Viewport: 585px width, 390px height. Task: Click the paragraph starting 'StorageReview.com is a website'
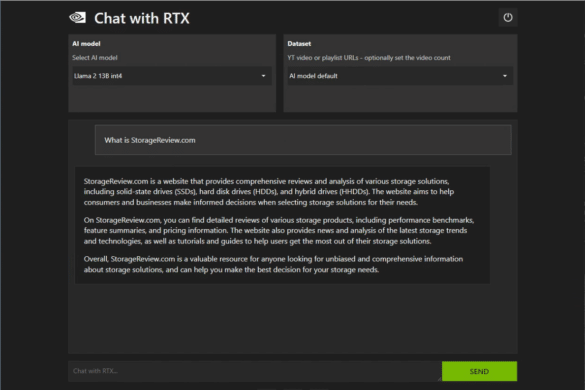tap(269, 192)
